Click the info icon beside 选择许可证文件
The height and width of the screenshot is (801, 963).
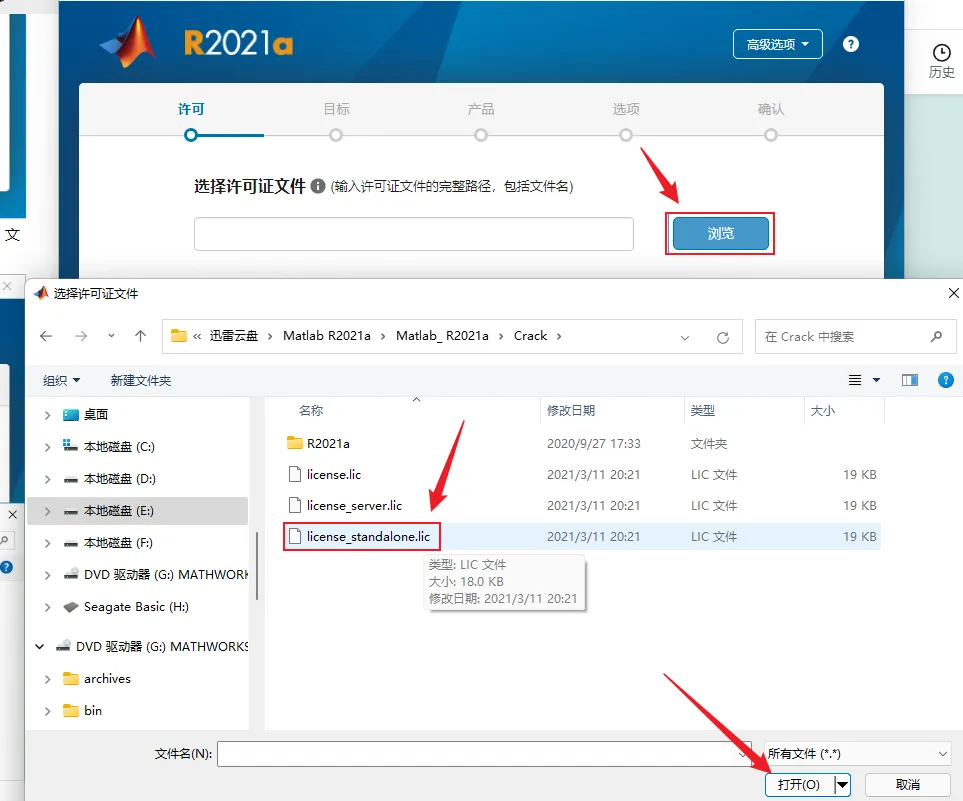tap(318, 186)
